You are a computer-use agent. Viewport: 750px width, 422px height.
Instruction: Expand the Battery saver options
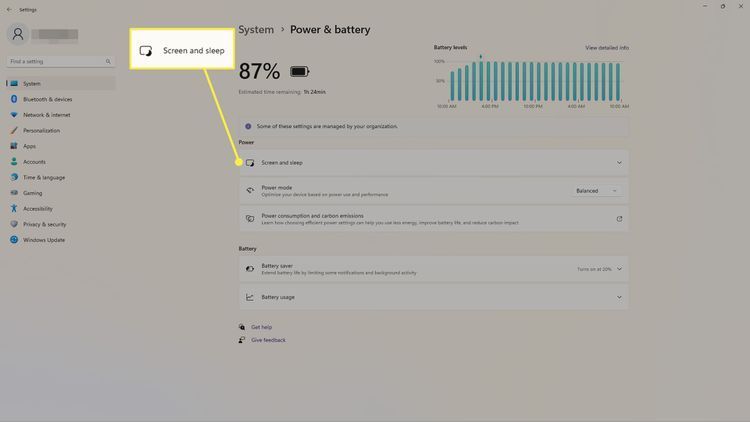click(619, 269)
